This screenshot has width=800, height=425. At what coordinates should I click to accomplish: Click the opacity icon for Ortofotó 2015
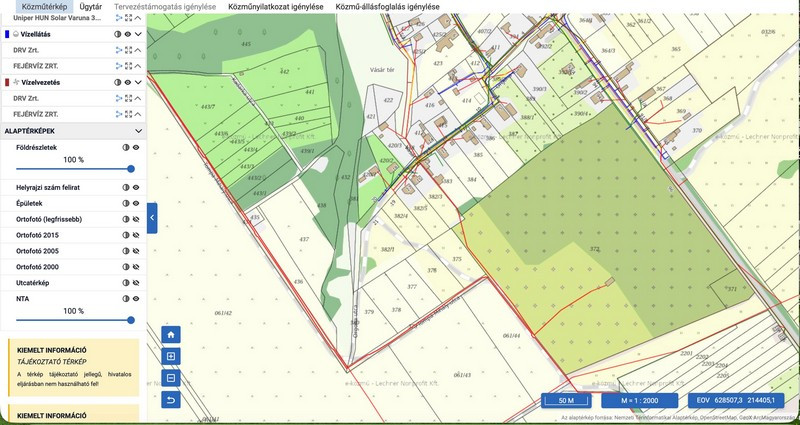127,235
